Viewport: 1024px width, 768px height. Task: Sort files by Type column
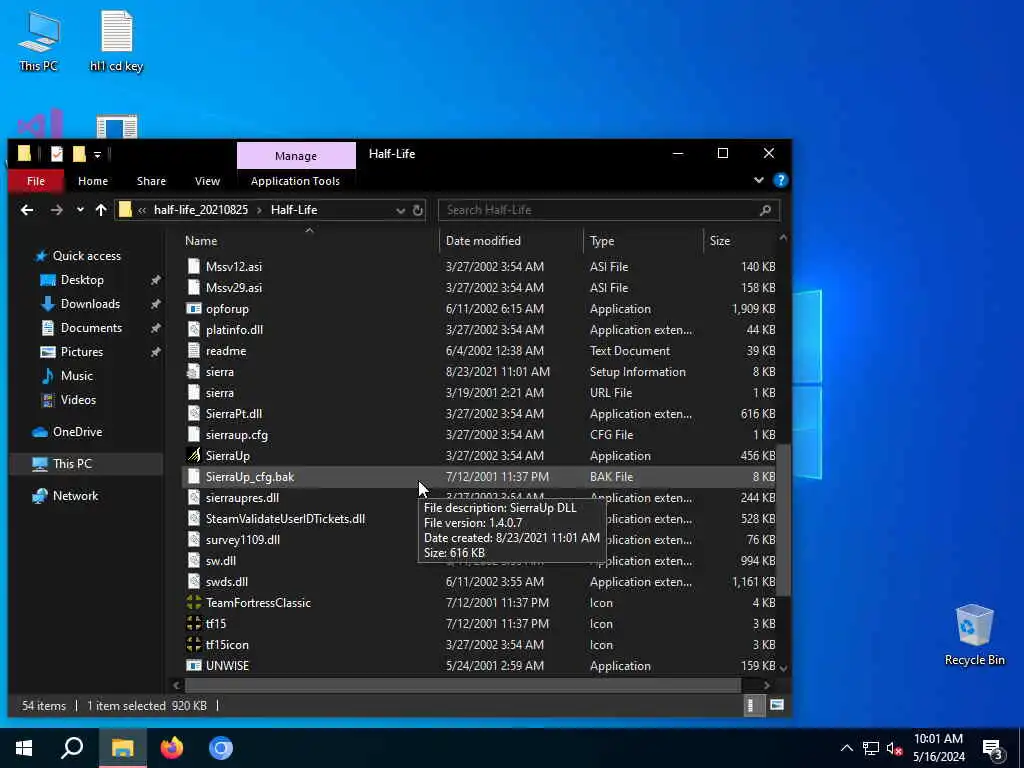click(x=643, y=241)
